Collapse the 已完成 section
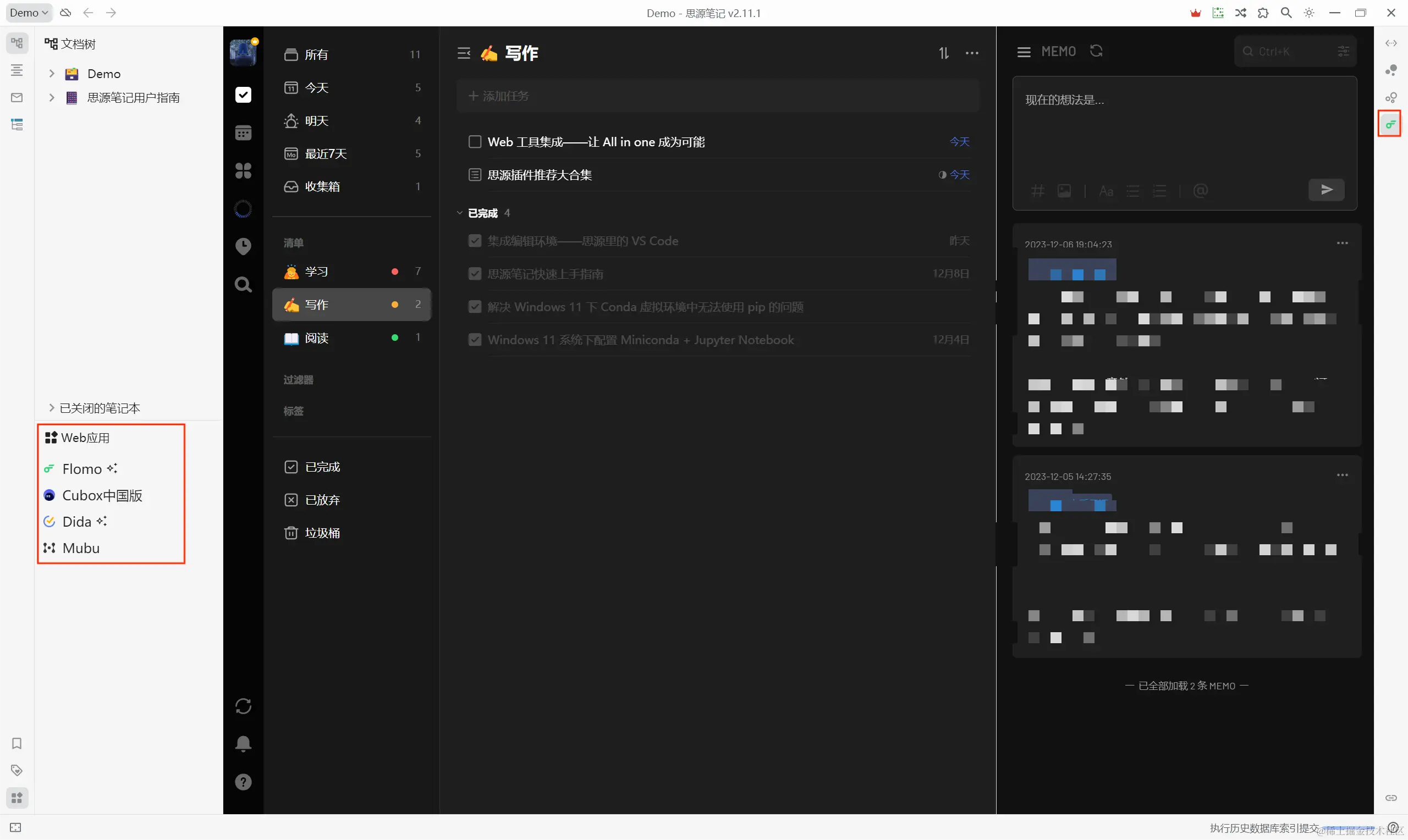Screen dimensions: 1408x840 tap(460, 213)
